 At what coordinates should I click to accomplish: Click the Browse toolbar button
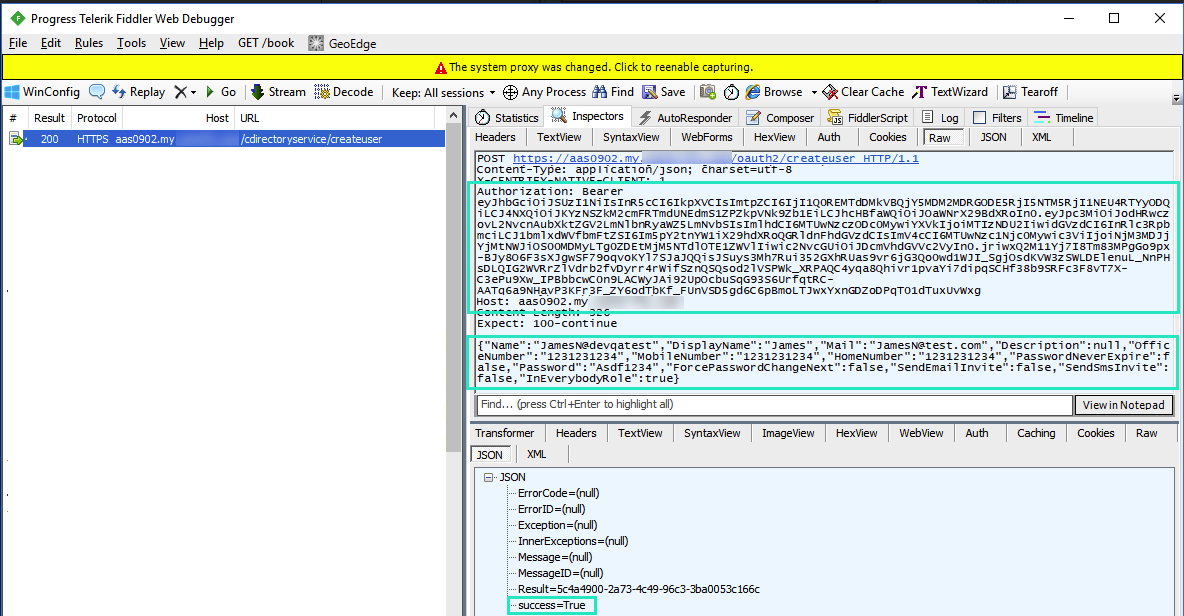pos(774,92)
